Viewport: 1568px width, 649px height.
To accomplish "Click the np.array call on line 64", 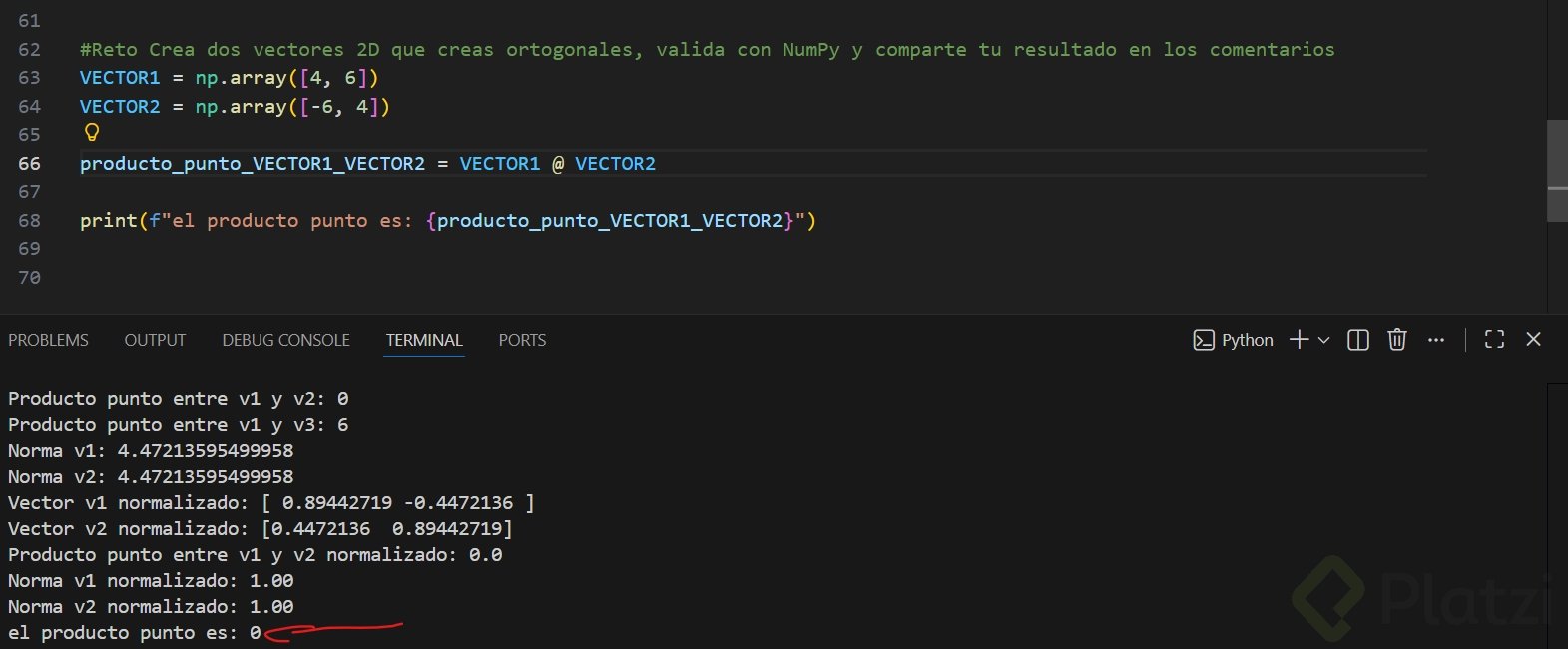I will pos(242,106).
